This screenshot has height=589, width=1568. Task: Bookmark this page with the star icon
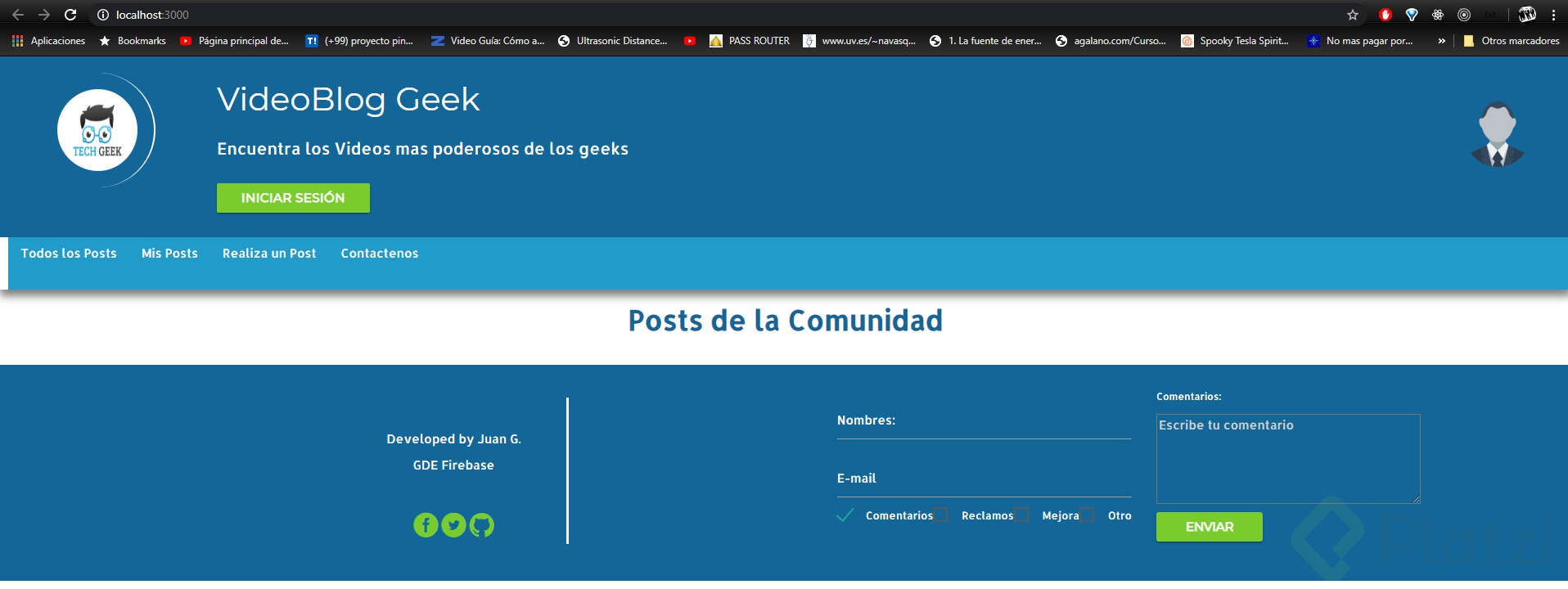pos(1353,15)
